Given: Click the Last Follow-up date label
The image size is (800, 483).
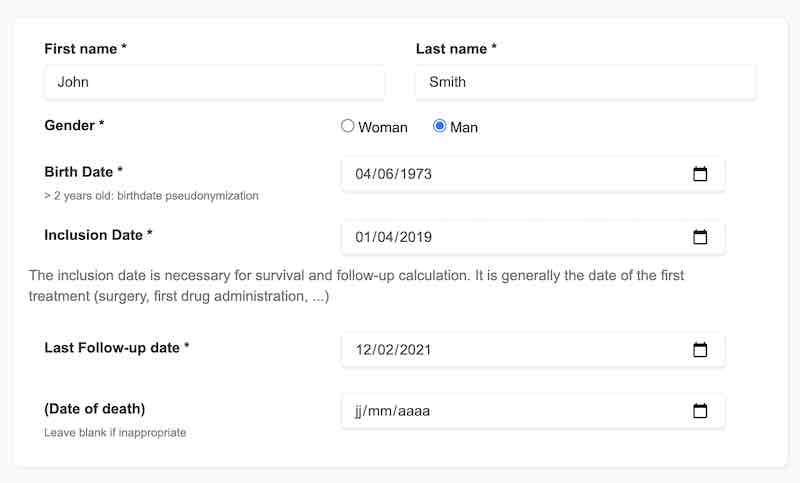Looking at the screenshot, I should (117, 348).
